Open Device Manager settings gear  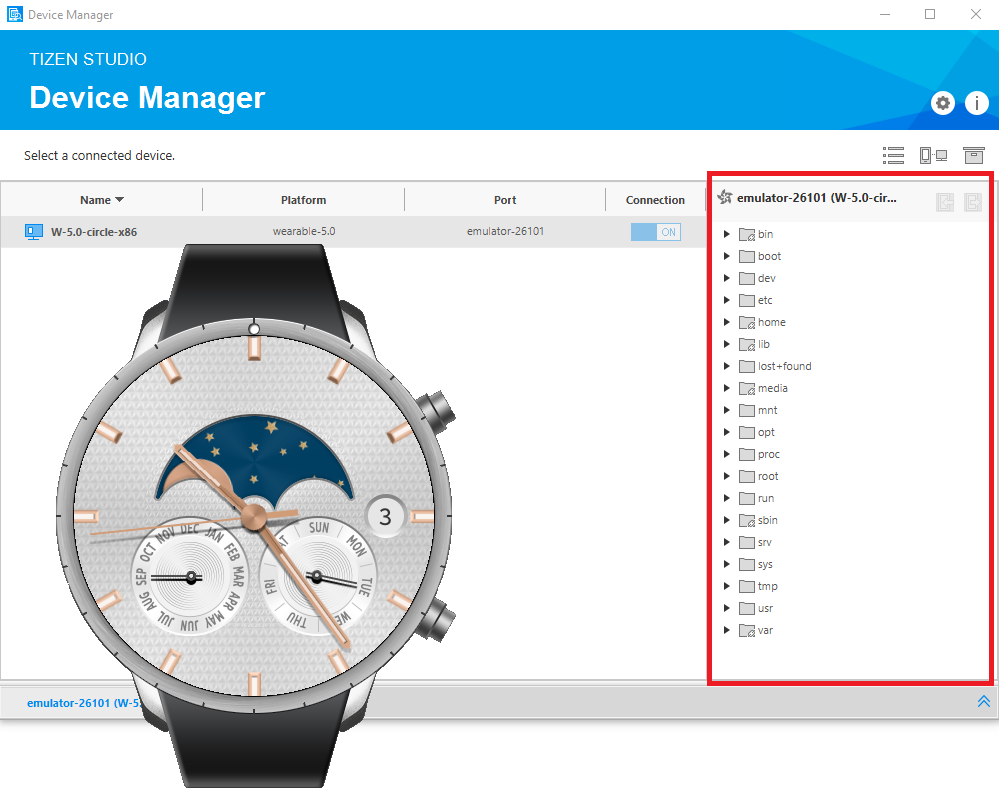[x=942, y=103]
